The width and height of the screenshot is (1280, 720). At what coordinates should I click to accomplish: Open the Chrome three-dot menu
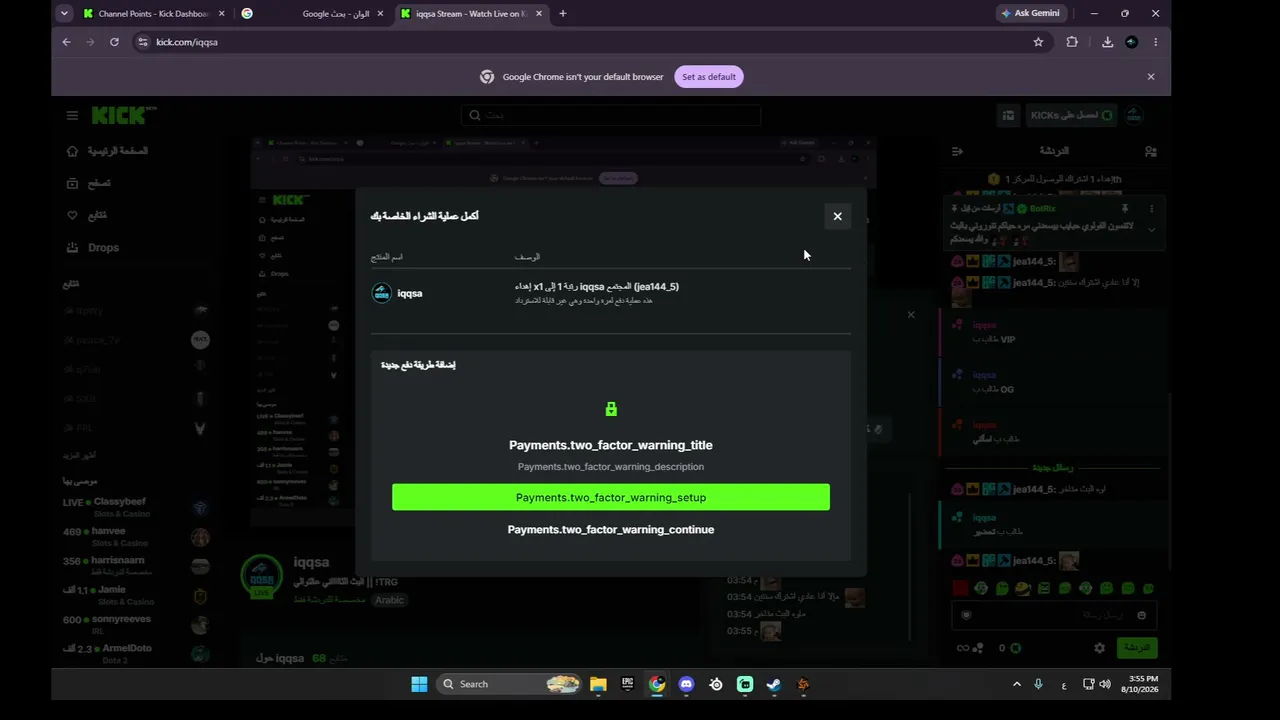[1155, 42]
